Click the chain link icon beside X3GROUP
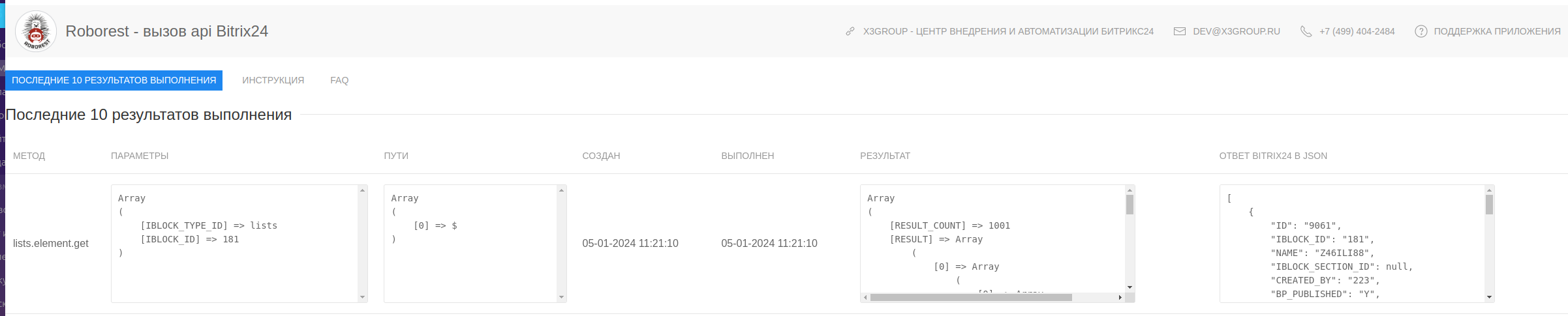This screenshot has height=316, width=1568. 850,31
